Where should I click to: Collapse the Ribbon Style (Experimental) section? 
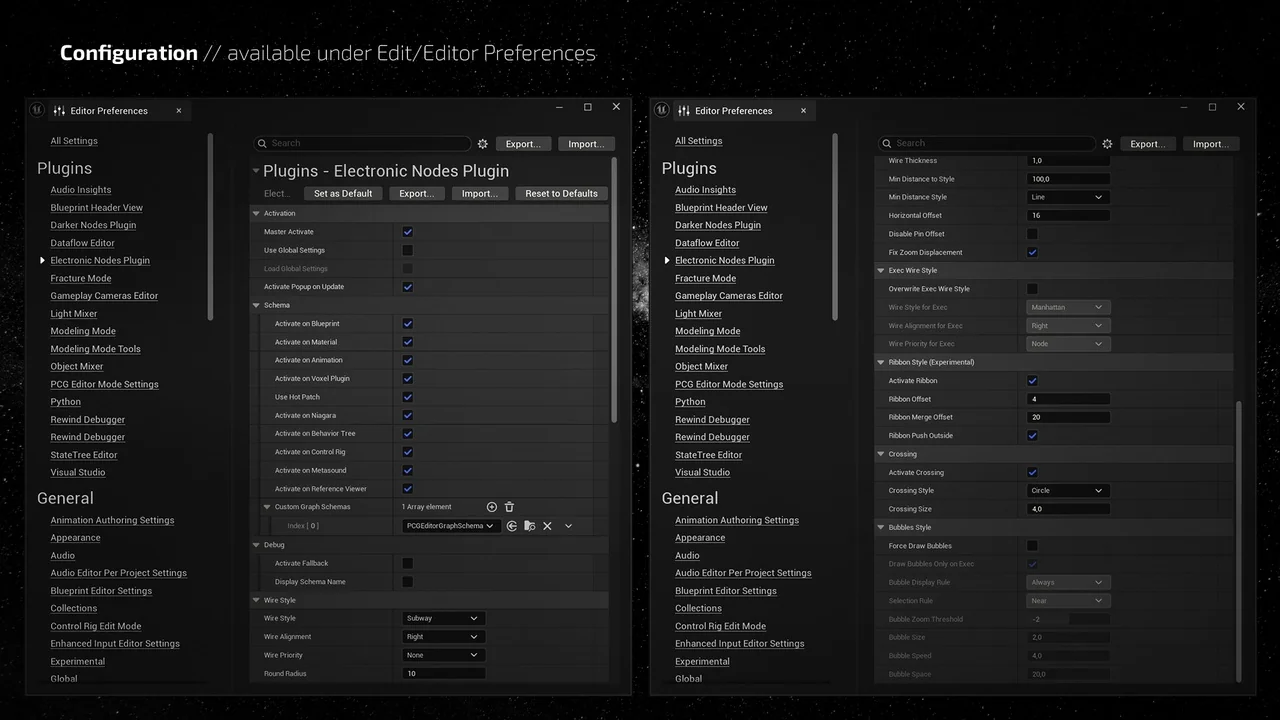(x=881, y=361)
